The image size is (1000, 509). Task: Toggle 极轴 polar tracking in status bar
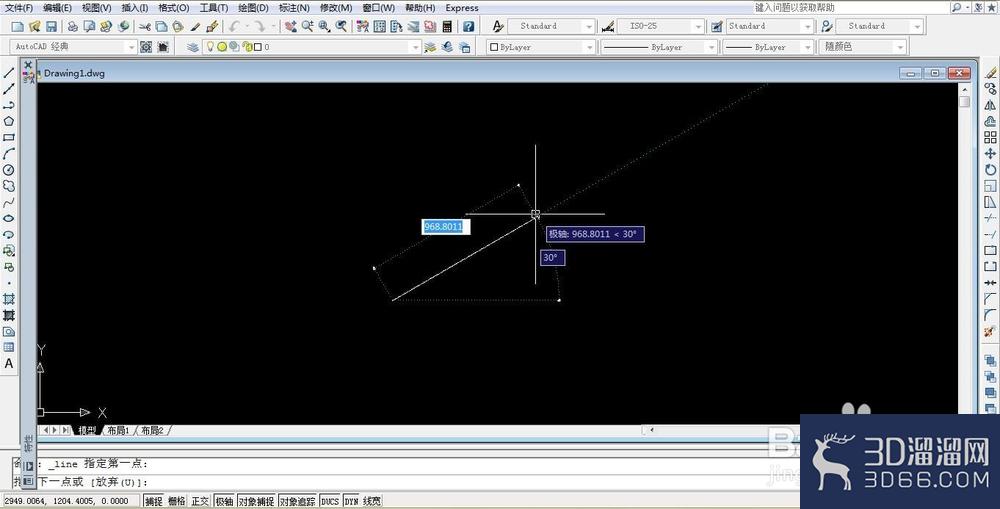pos(224,501)
